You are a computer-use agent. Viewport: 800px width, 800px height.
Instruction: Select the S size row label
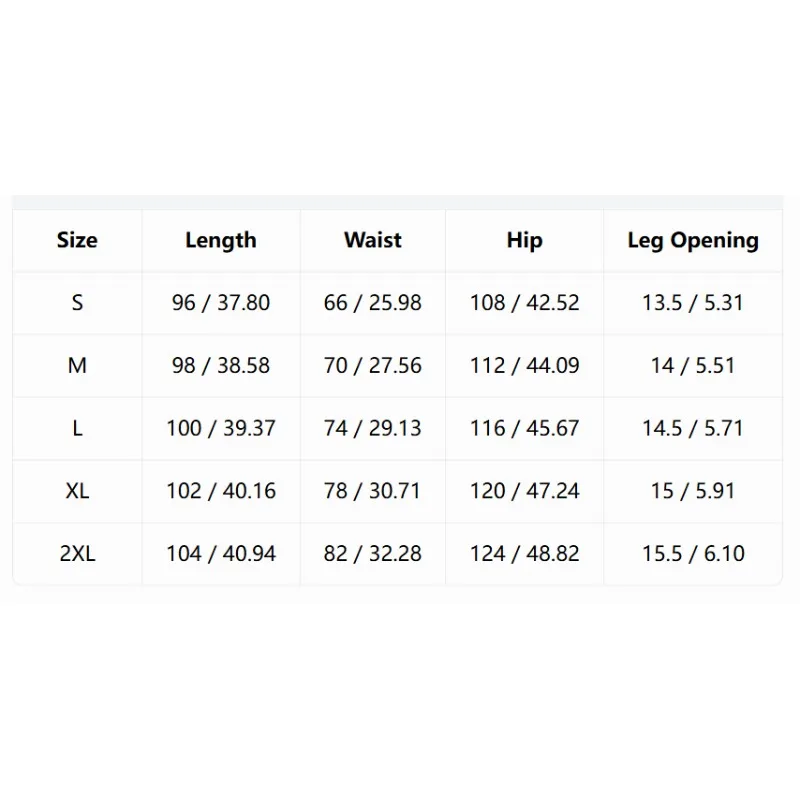point(77,303)
